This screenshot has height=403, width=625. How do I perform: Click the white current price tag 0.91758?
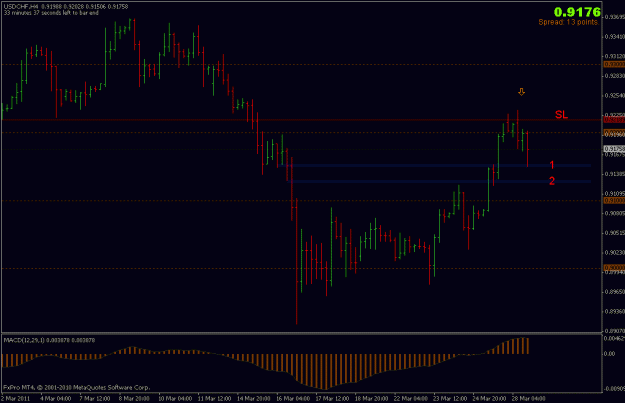614,149
